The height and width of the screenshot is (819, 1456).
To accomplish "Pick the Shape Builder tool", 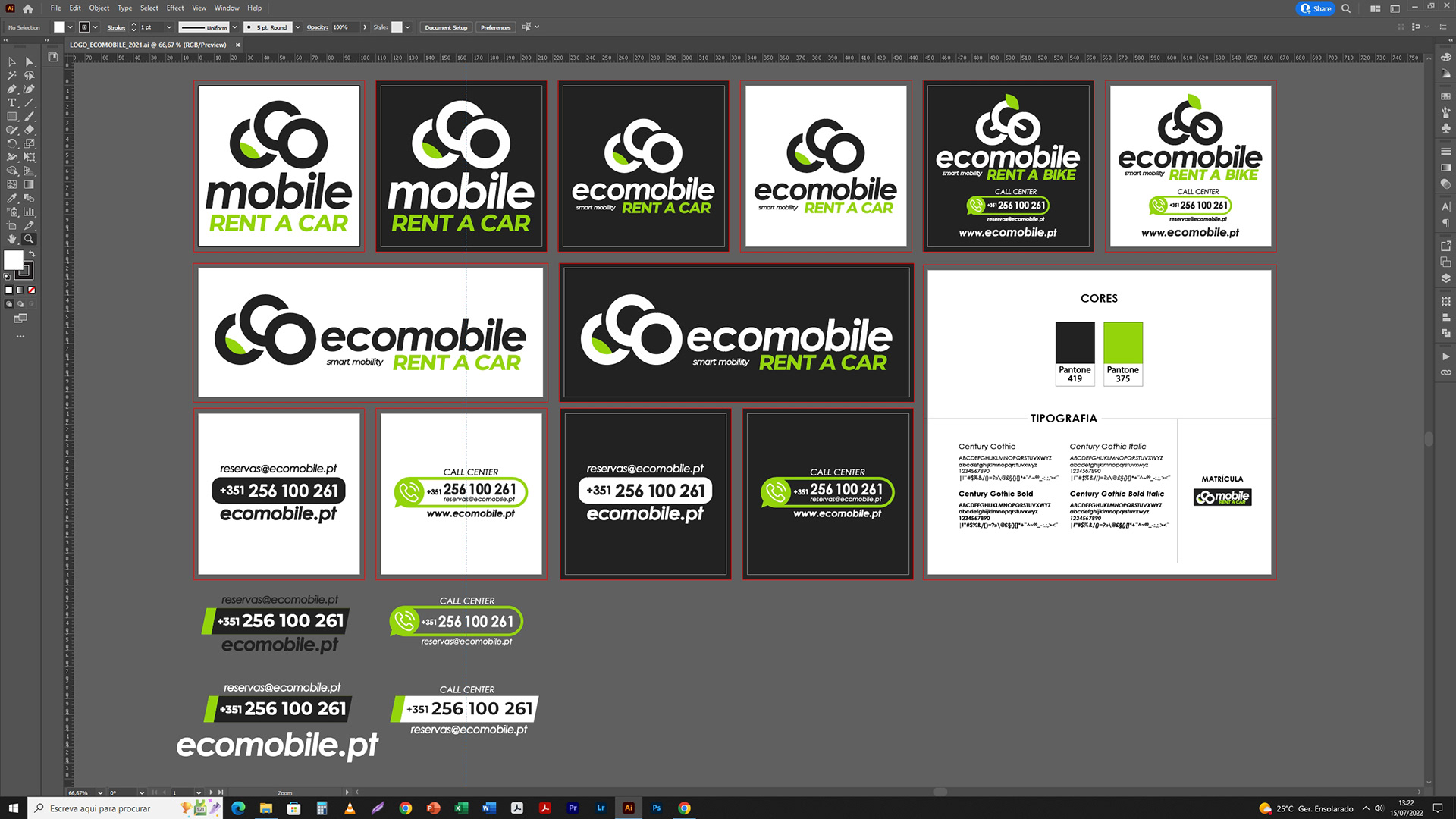I will click(12, 171).
